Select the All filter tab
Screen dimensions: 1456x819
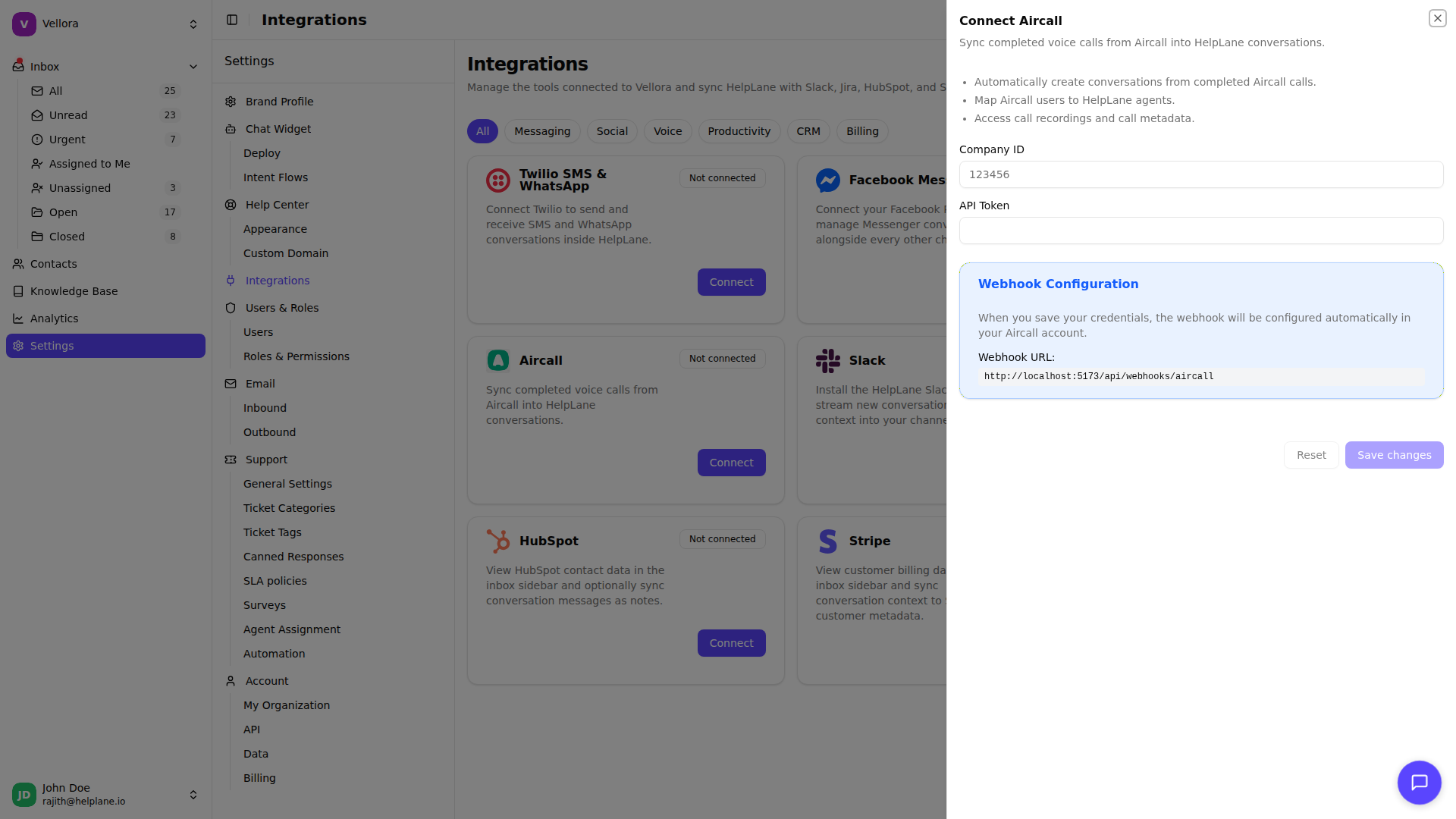[x=482, y=131]
